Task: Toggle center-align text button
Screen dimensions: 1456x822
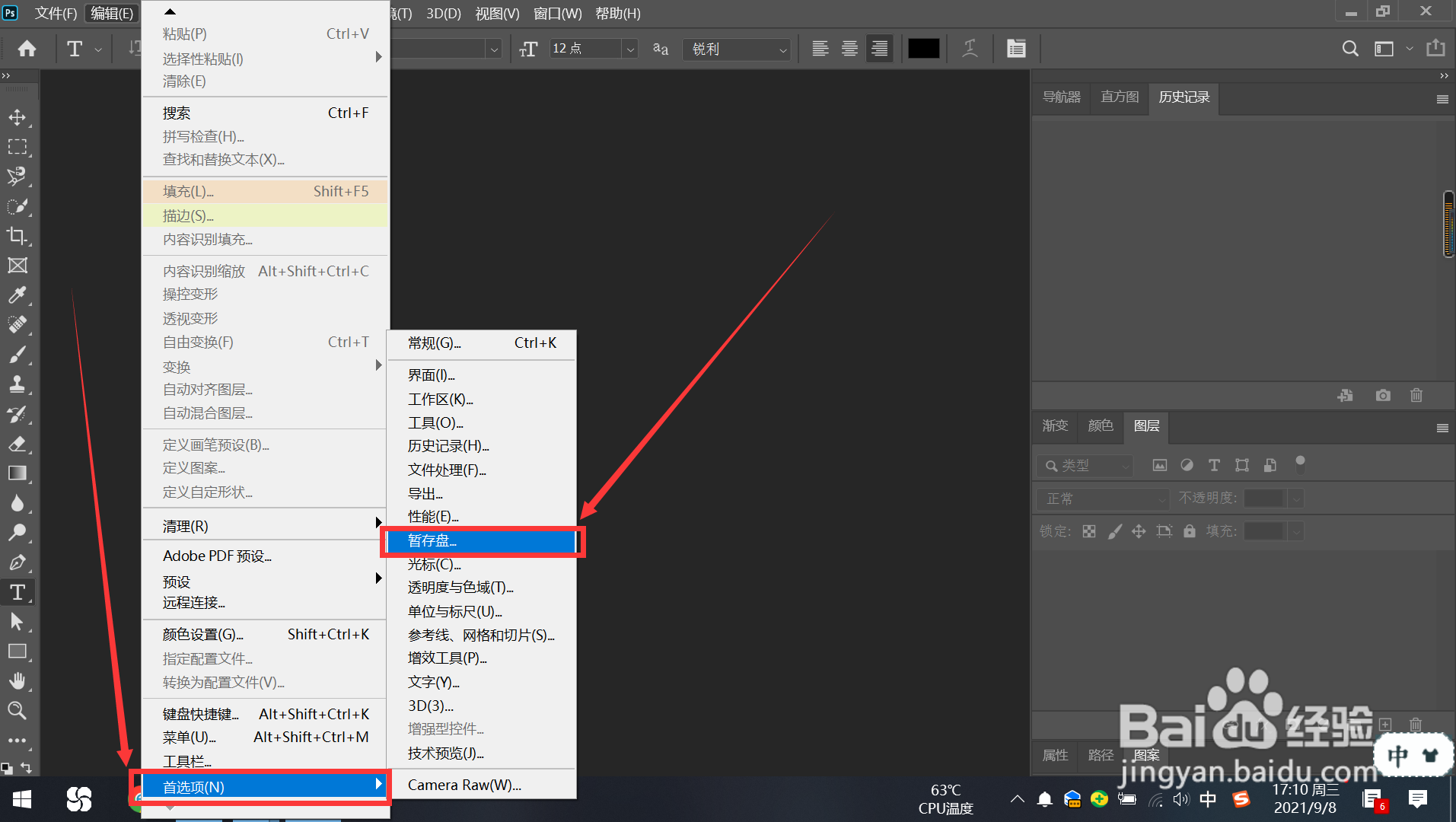Action: 849,49
